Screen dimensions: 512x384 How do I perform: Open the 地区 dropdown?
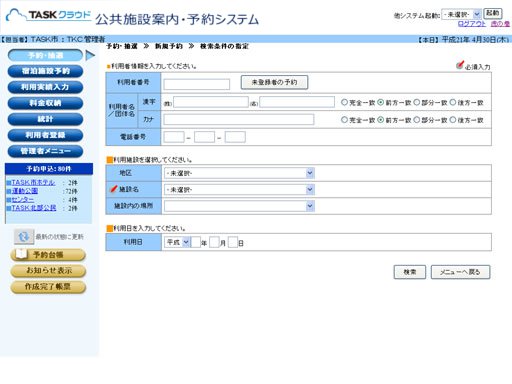tap(239, 173)
